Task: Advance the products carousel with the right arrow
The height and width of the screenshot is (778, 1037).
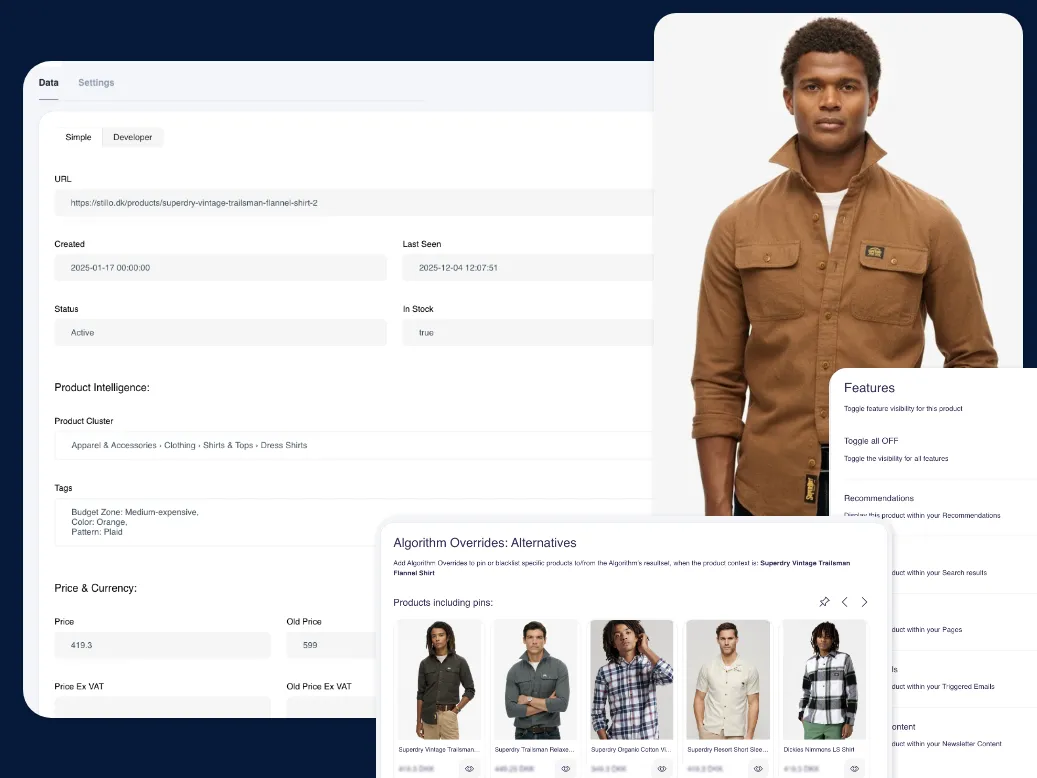Action: click(865, 601)
